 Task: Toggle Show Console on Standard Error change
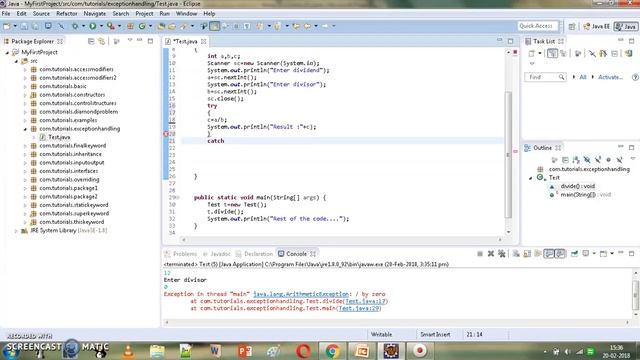tap(560, 254)
